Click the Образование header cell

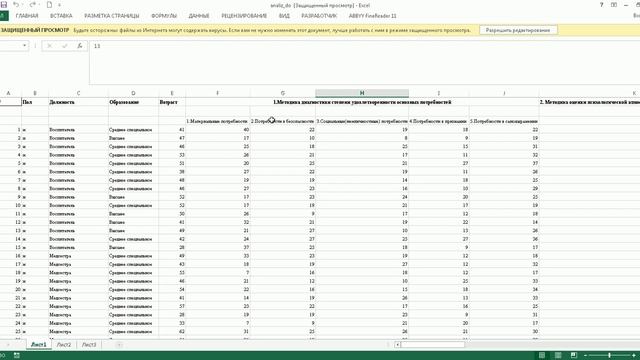133,102
